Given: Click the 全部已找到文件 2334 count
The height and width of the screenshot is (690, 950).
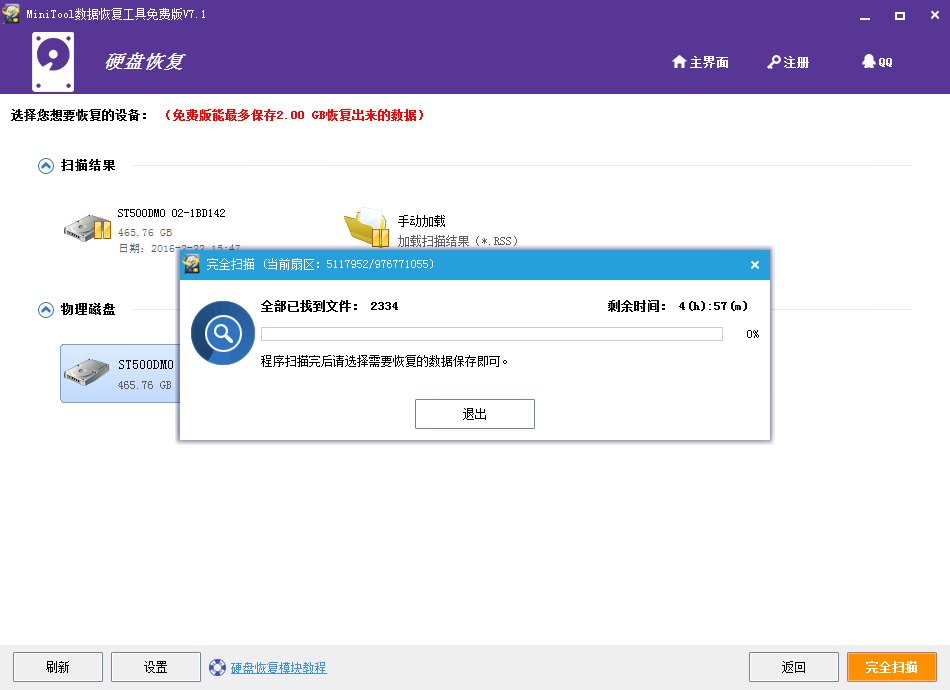Looking at the screenshot, I should pos(384,307).
